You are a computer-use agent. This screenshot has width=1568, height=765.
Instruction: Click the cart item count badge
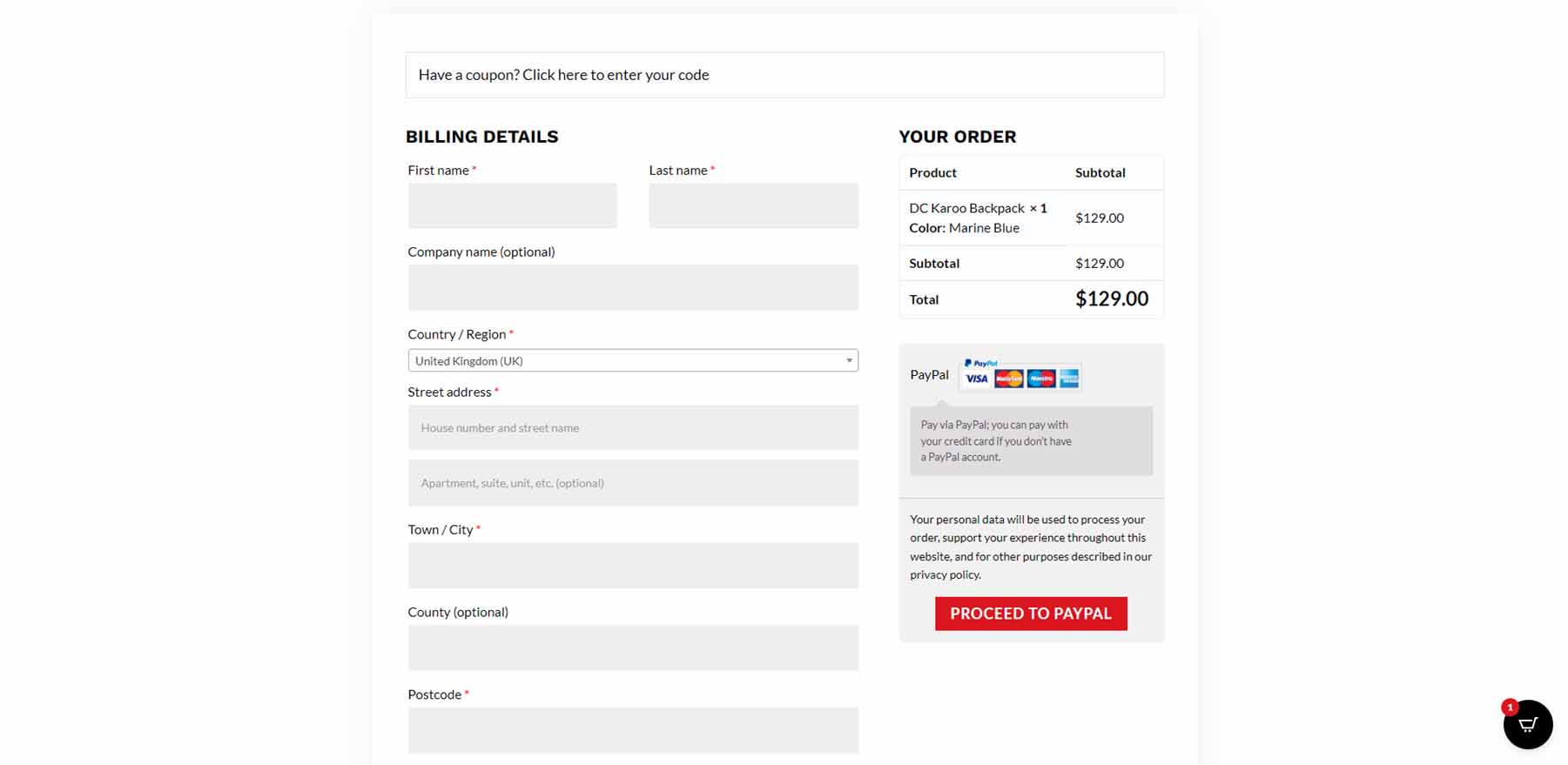point(1510,708)
